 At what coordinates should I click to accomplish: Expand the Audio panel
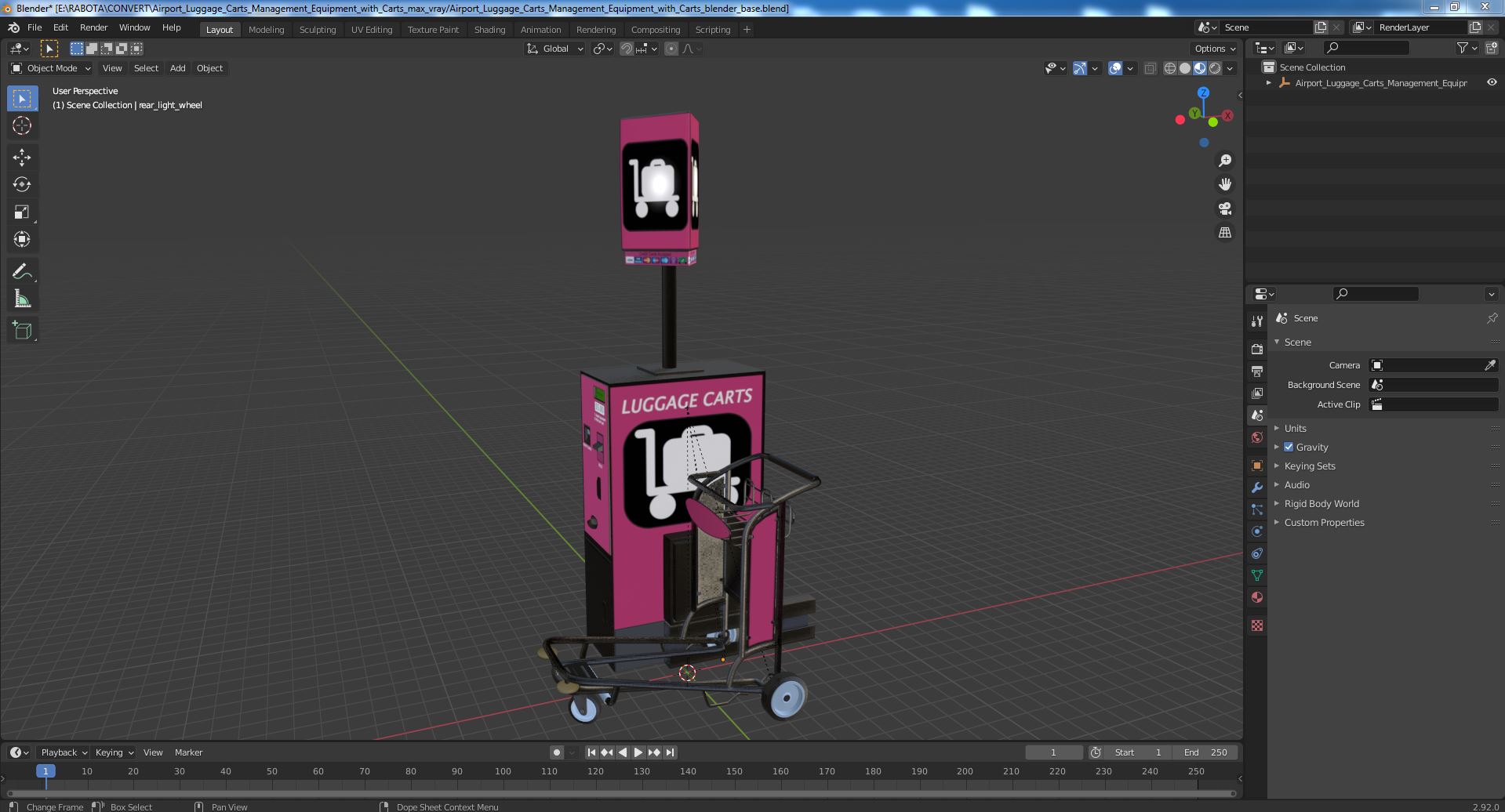(1296, 484)
